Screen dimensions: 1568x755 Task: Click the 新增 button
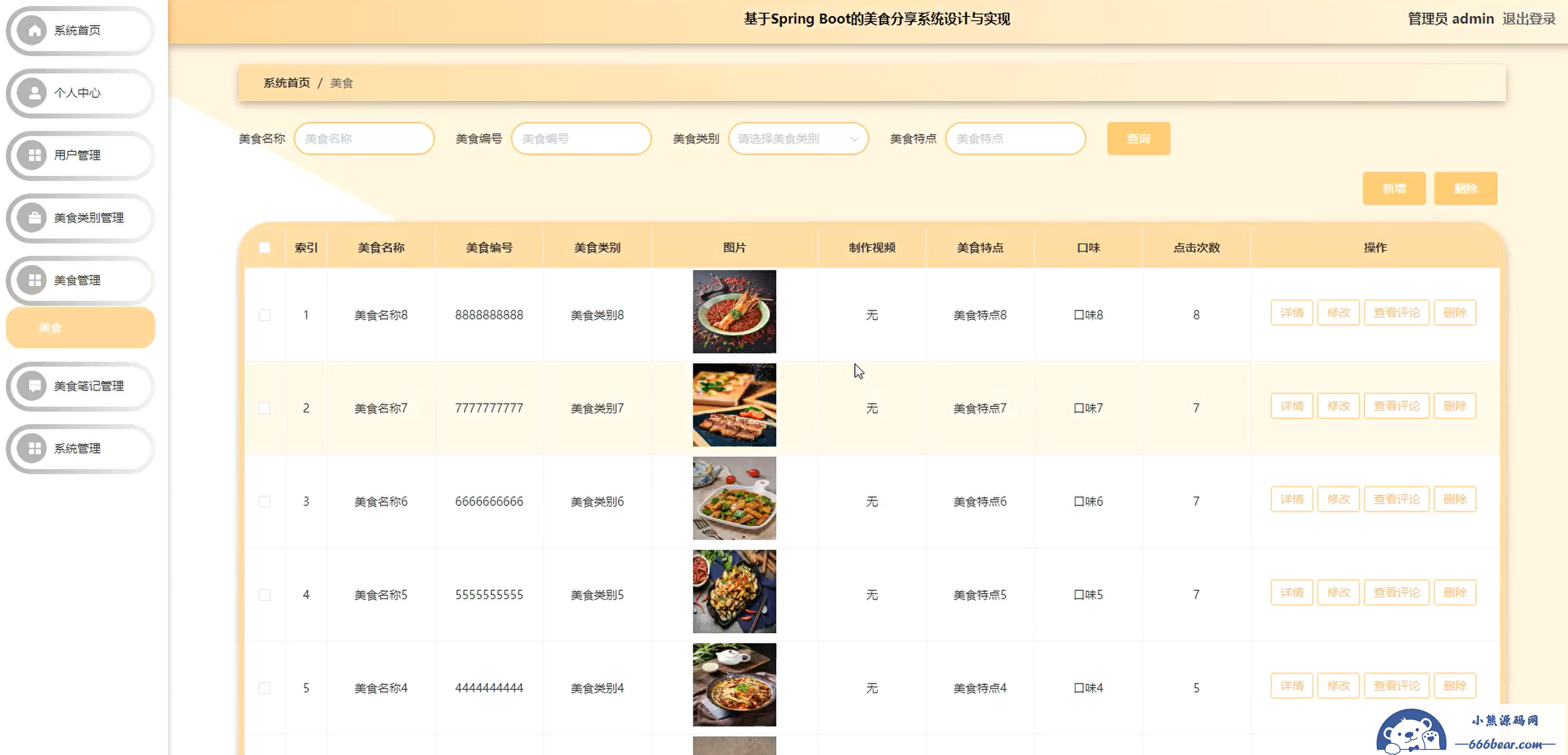tap(1394, 189)
